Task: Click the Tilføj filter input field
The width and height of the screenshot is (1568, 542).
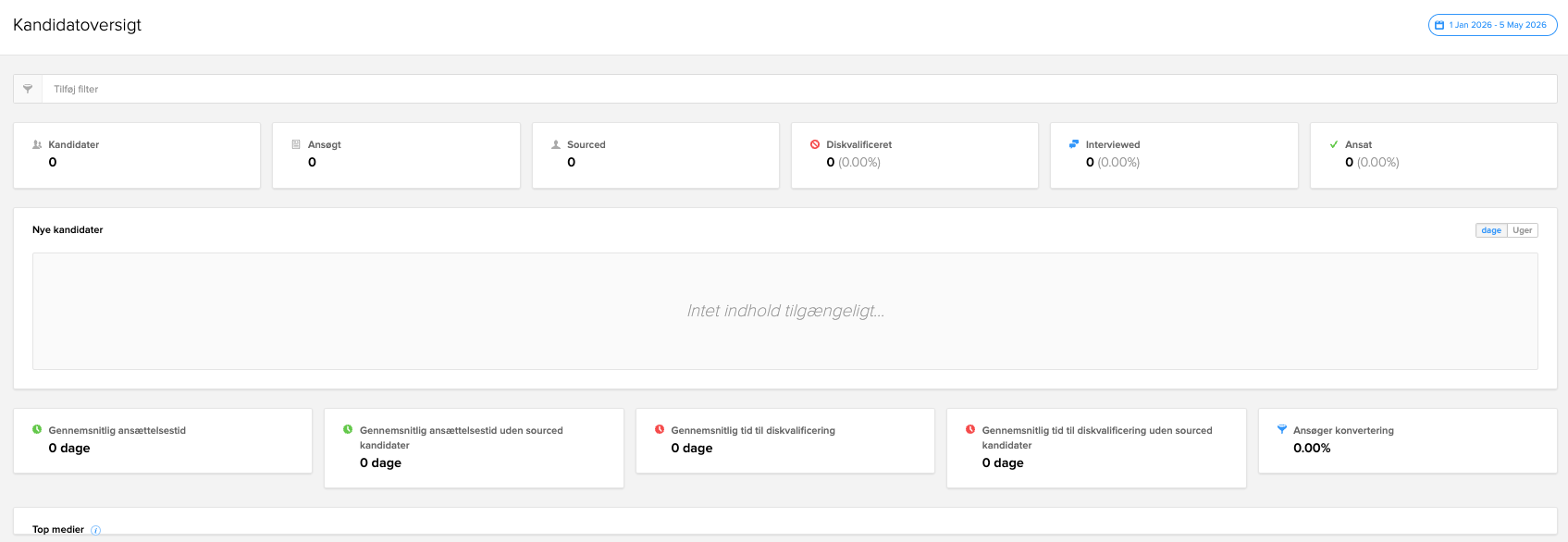Action: pos(799,89)
